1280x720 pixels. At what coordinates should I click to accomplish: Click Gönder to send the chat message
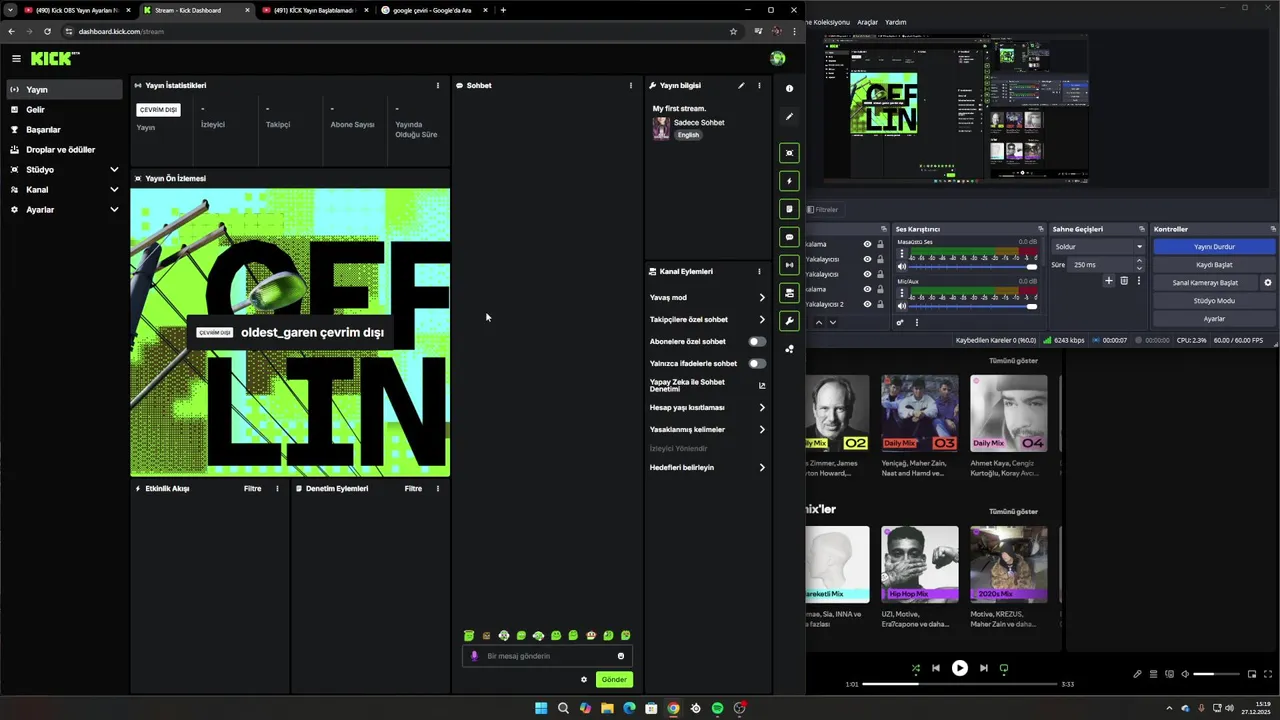tap(614, 680)
